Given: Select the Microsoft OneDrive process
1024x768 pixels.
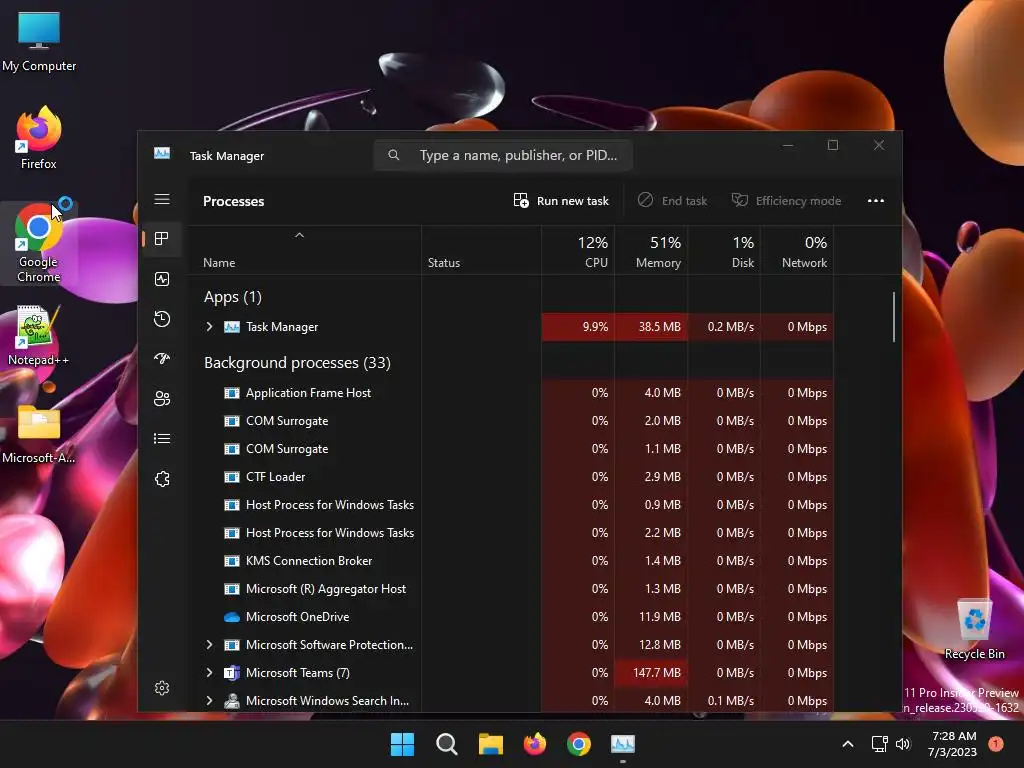Looking at the screenshot, I should pyautogui.click(x=511, y=616).
